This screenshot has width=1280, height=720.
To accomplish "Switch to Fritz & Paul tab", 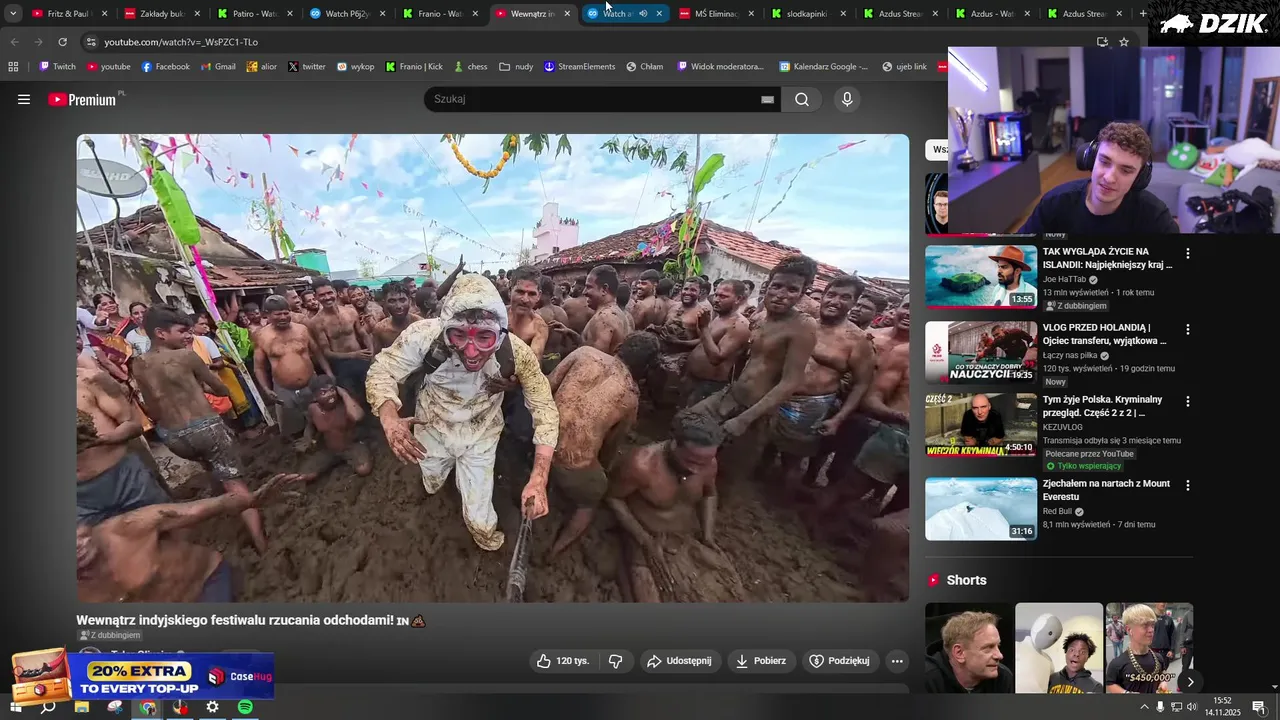I will coord(69,14).
